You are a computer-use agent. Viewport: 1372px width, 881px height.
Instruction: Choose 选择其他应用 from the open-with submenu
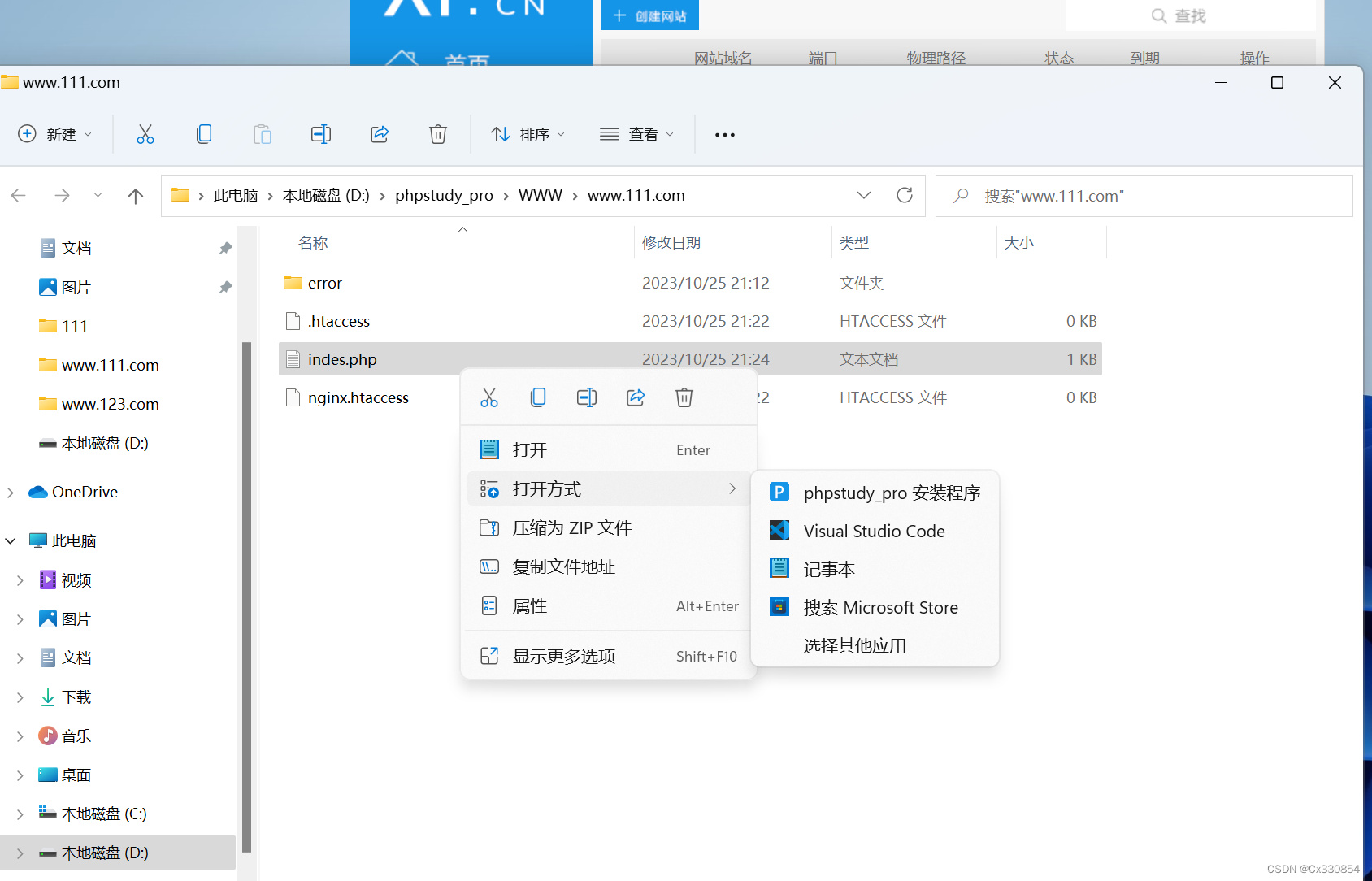[x=854, y=645]
